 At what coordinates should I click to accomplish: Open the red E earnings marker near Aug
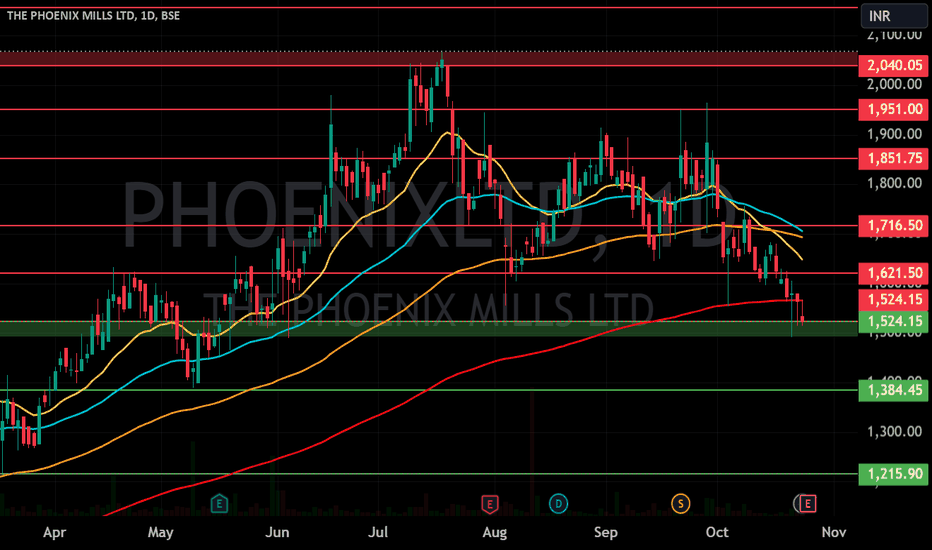(489, 504)
